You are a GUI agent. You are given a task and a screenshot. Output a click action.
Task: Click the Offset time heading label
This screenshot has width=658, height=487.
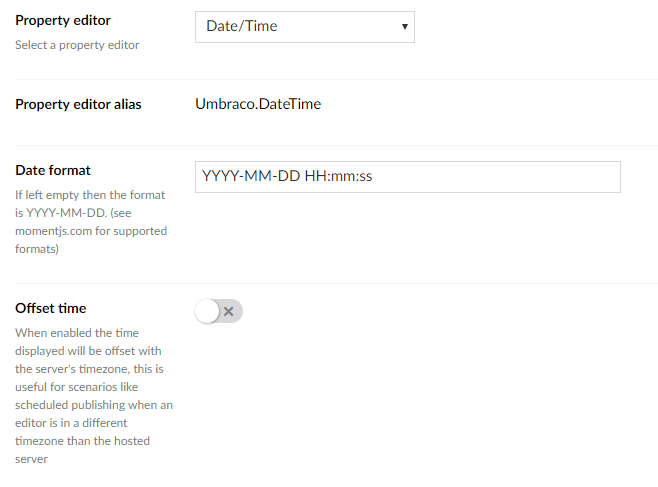point(51,308)
